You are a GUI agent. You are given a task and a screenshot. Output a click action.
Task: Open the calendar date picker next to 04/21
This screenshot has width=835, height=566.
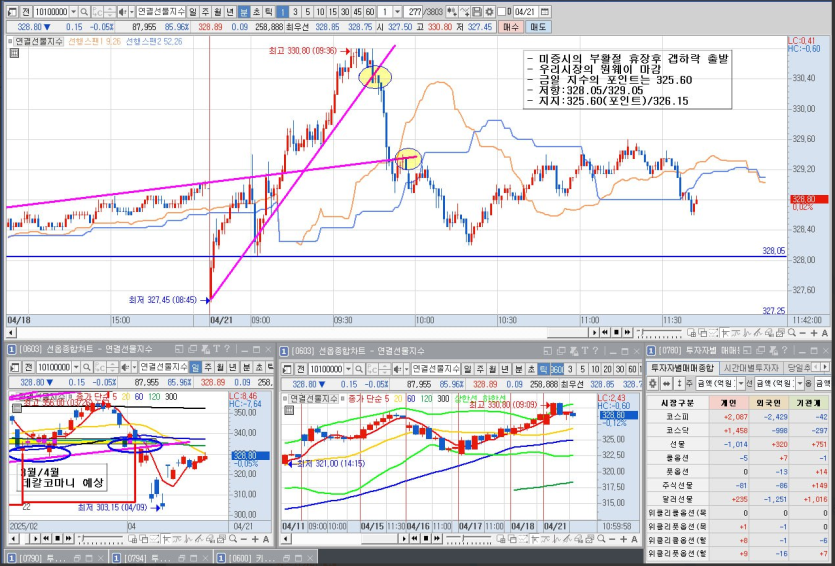[545, 12]
